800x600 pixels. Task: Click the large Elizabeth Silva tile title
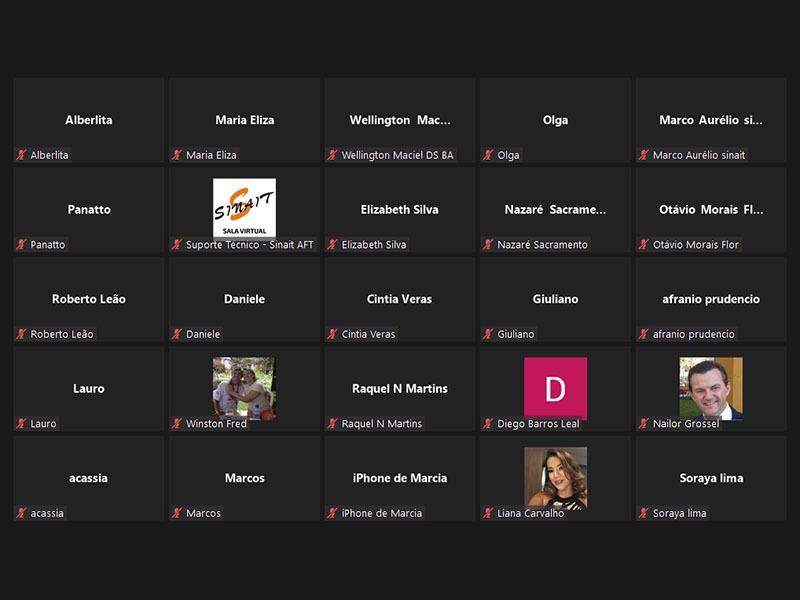point(399,210)
